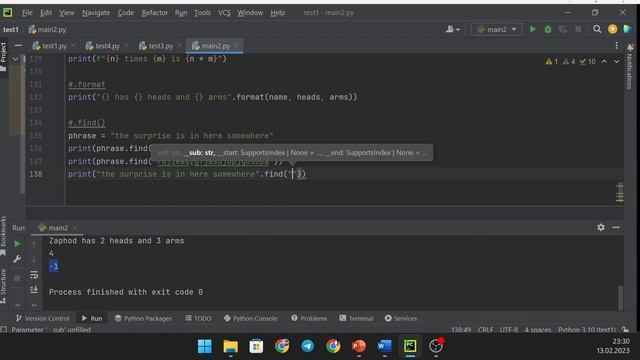This screenshot has width=640, height=360.
Task: Open the View menu
Action: [x=67, y=13]
